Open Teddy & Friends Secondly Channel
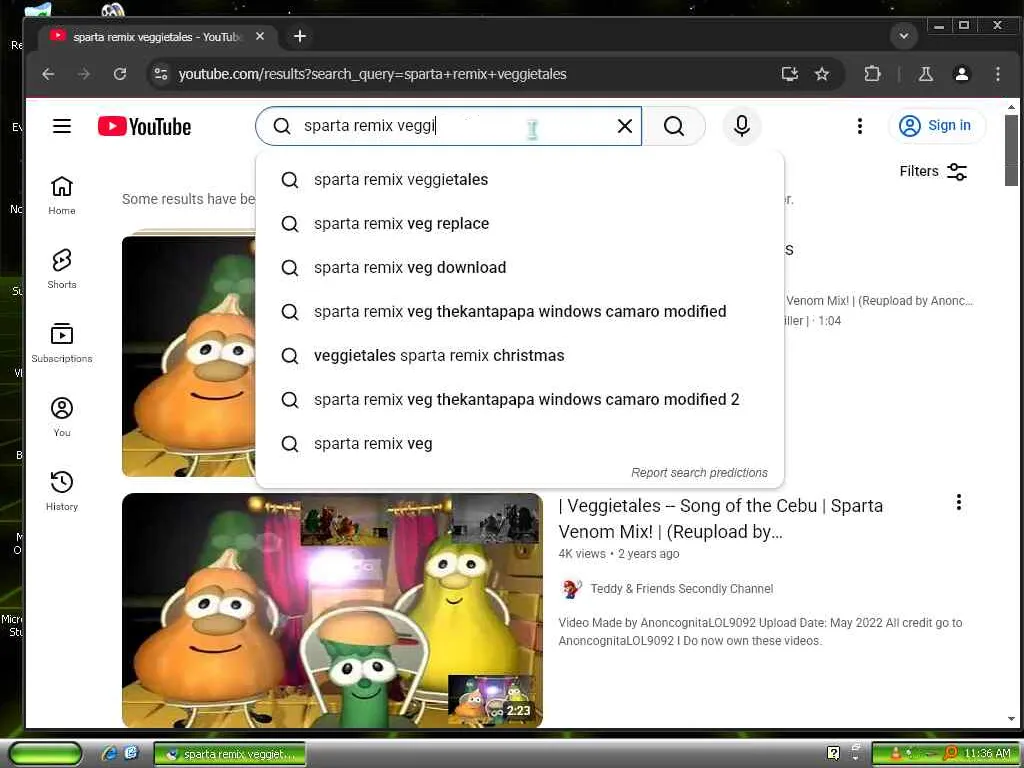1024x768 pixels. (681, 588)
